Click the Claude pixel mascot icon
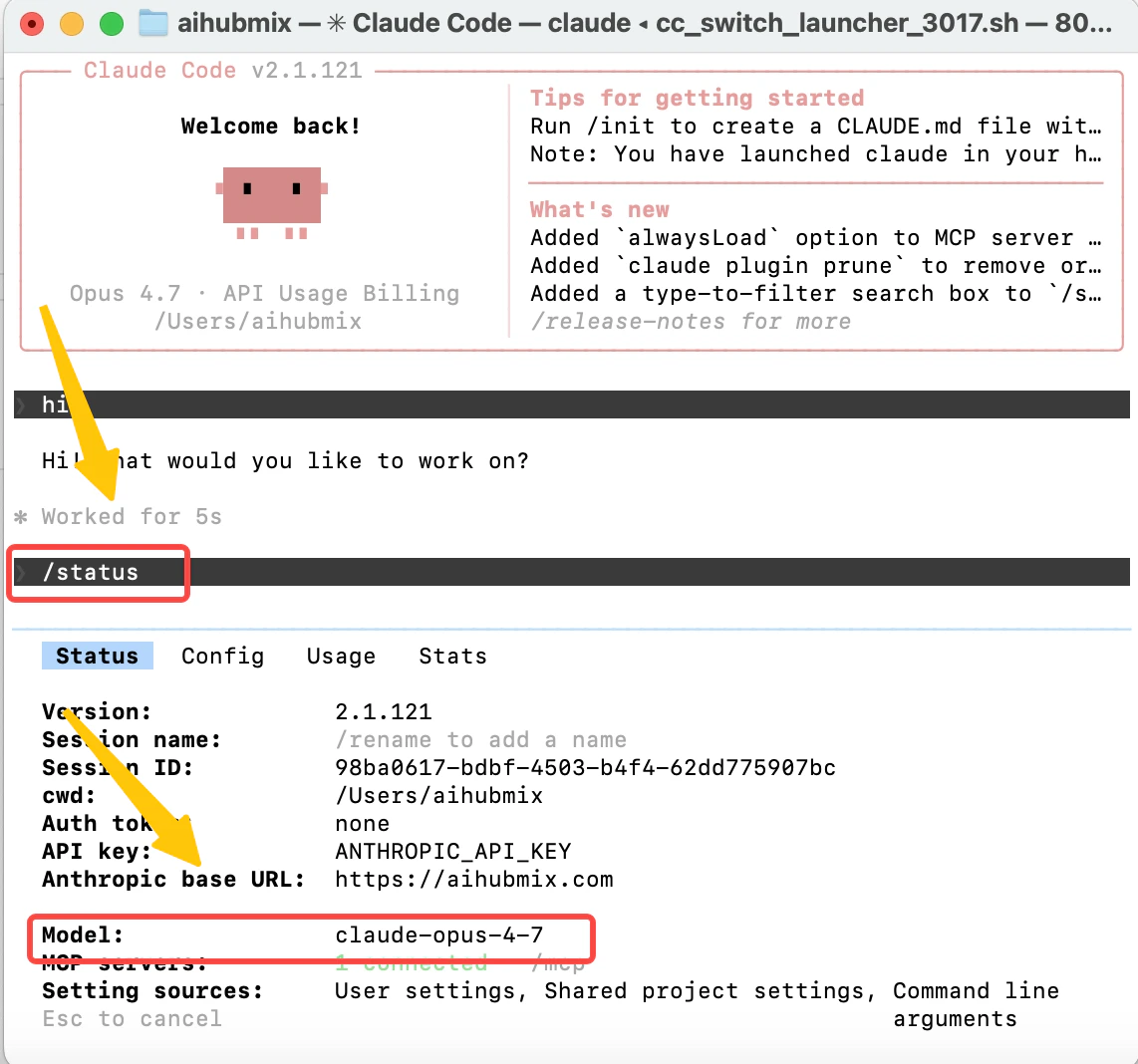The width and height of the screenshot is (1138, 1064). pos(271,202)
